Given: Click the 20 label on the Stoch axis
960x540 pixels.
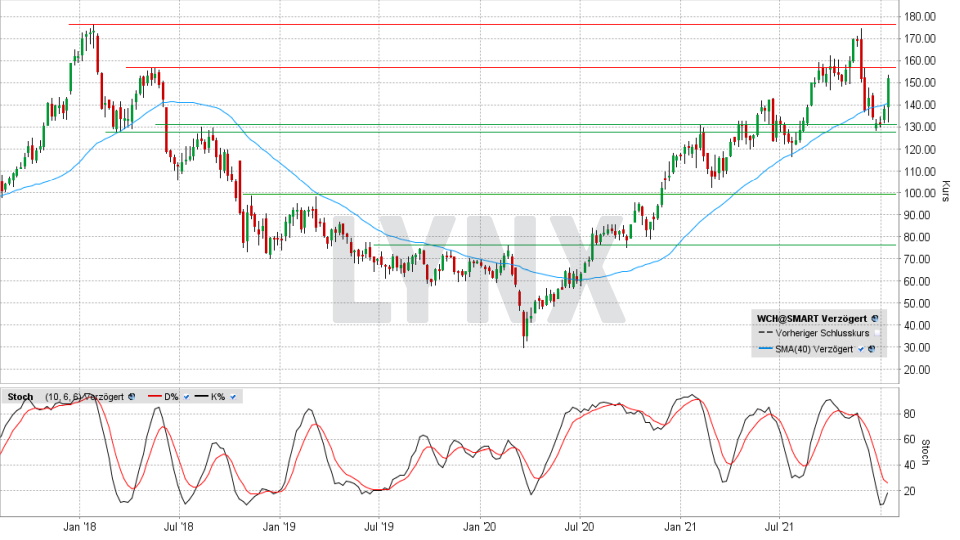Looking at the screenshot, I should point(910,491).
